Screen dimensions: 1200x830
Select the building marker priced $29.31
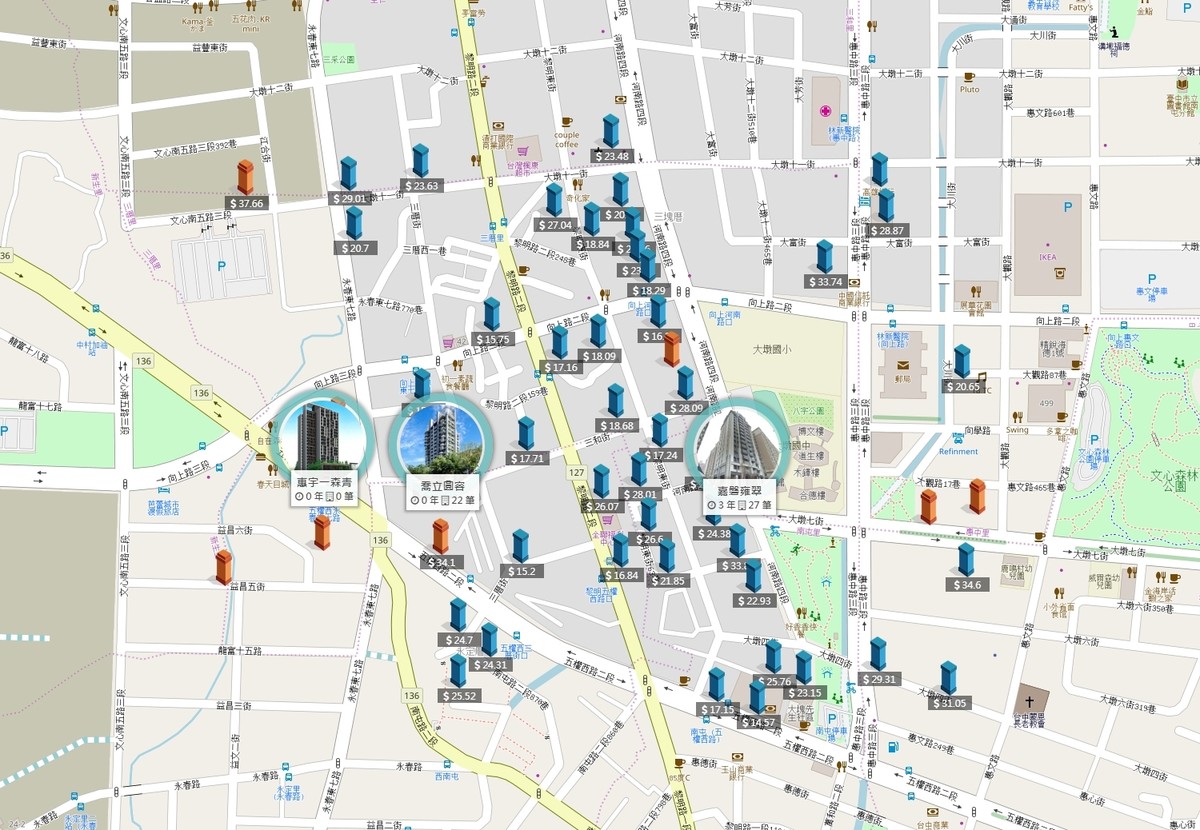pos(878,654)
